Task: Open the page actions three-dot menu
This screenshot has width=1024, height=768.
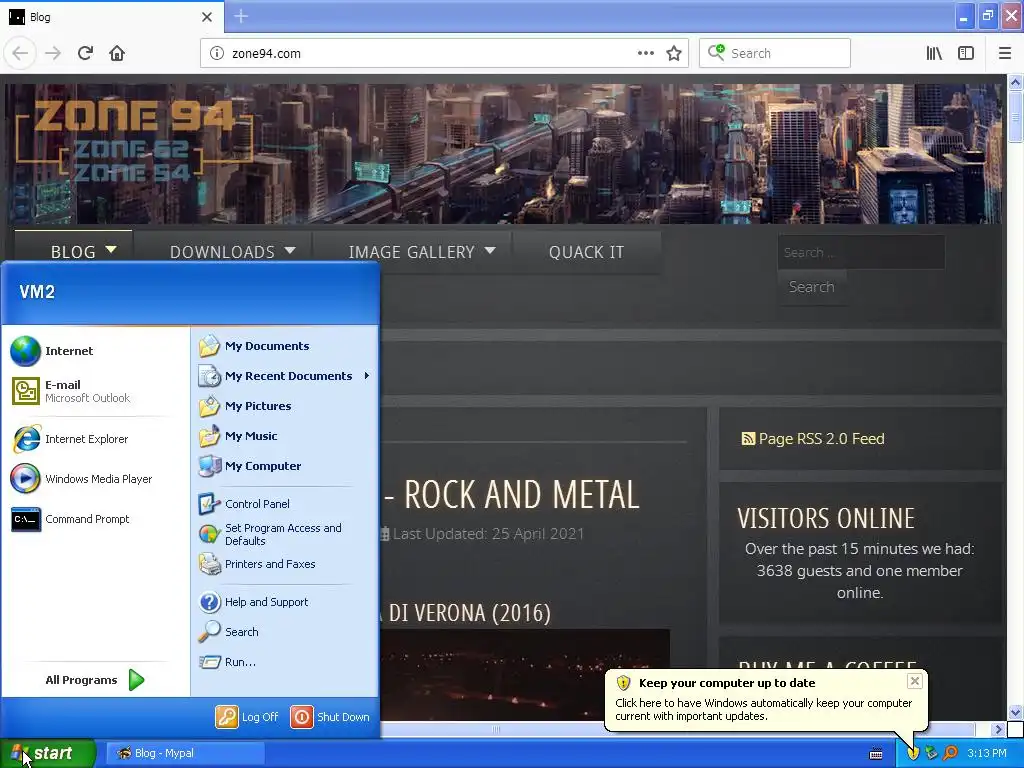Action: click(x=645, y=53)
